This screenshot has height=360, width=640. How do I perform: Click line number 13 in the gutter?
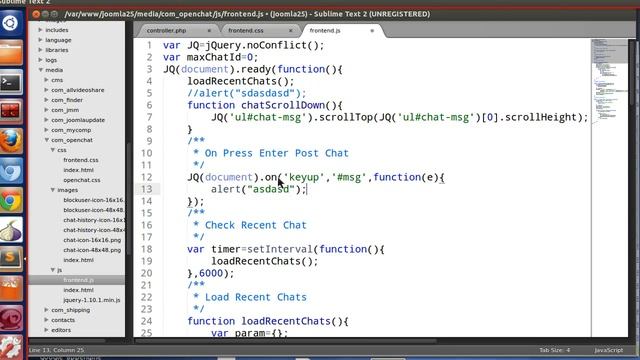coord(147,189)
